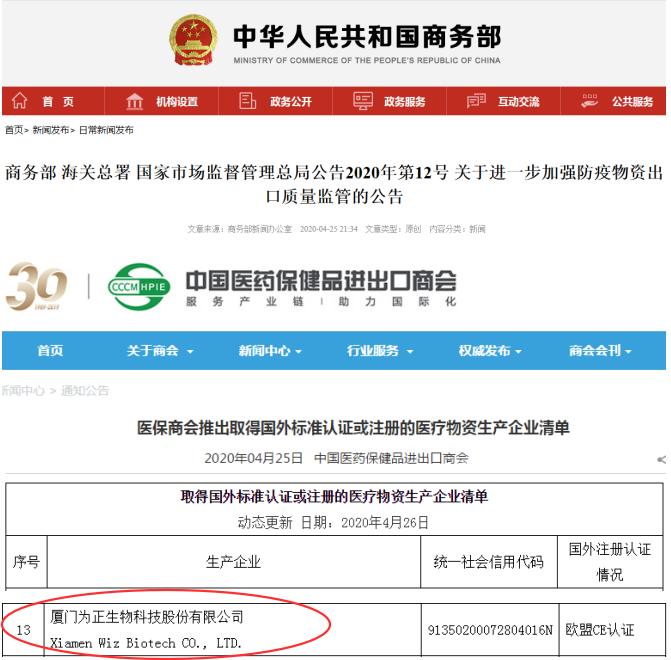Click the share icon beside the date line

click(662, 460)
